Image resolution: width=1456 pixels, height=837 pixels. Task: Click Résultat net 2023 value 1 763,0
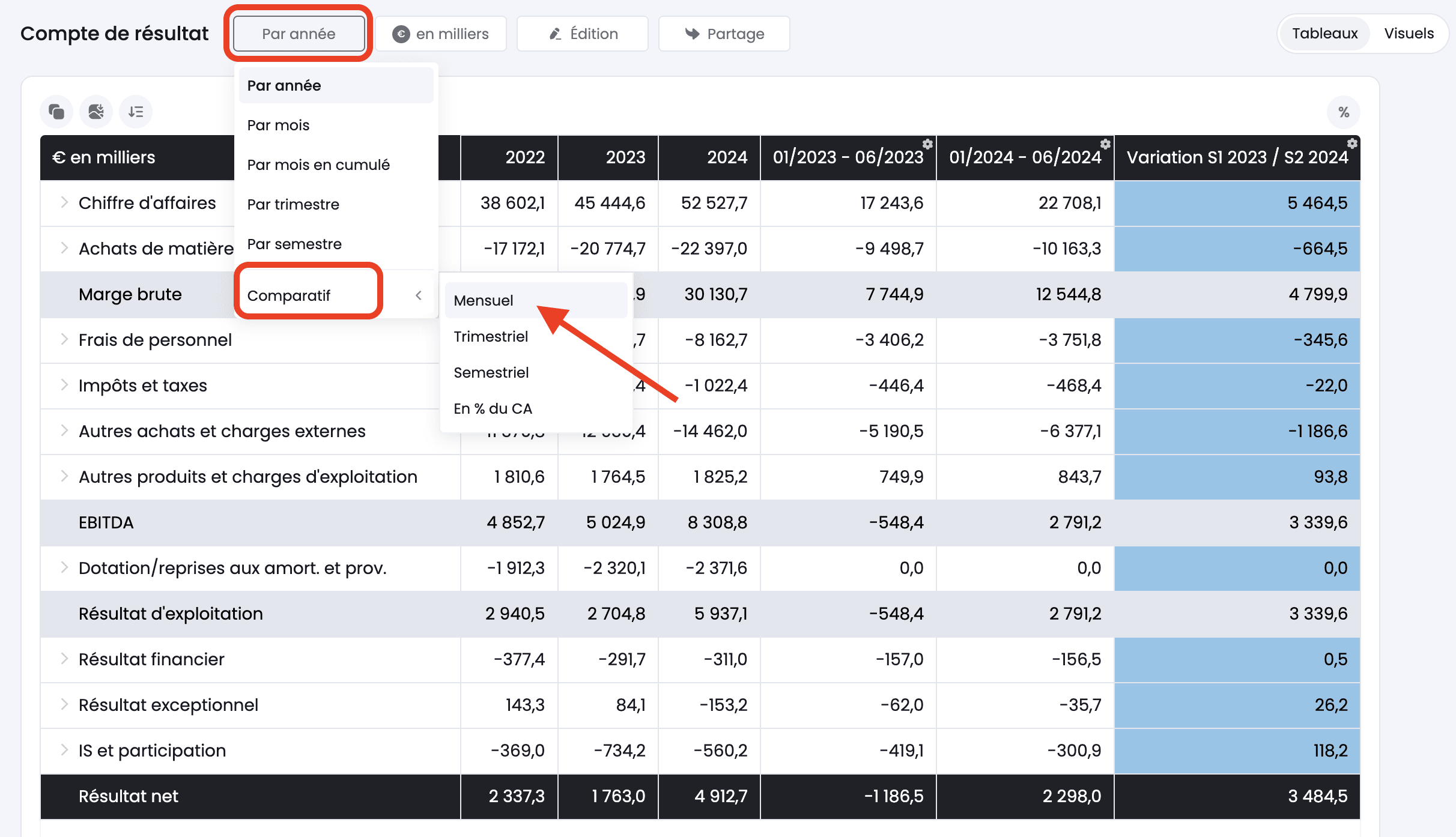click(x=618, y=796)
